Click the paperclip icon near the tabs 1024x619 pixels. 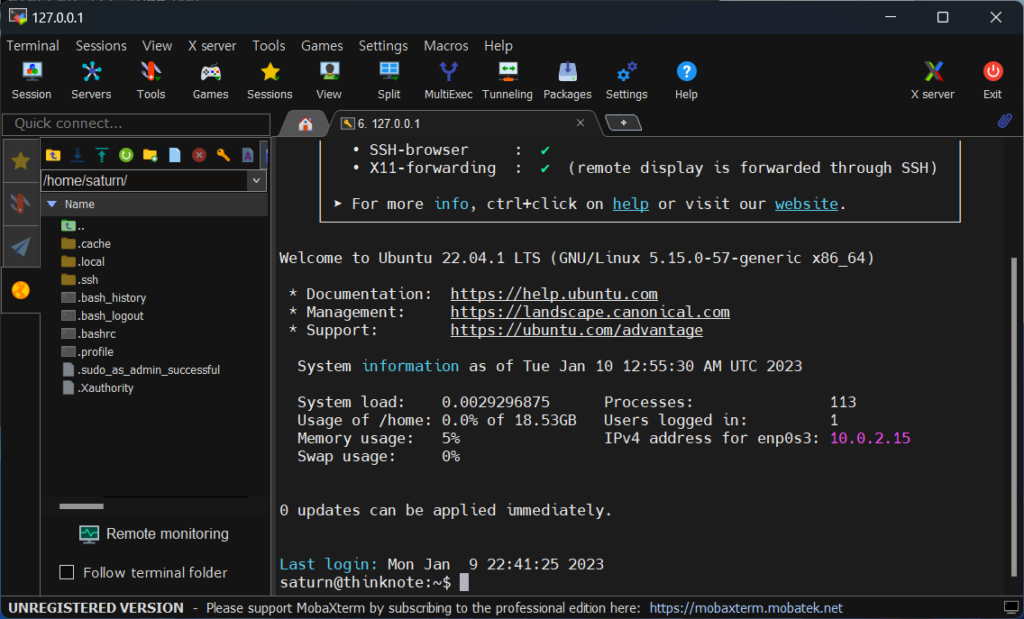1004,121
